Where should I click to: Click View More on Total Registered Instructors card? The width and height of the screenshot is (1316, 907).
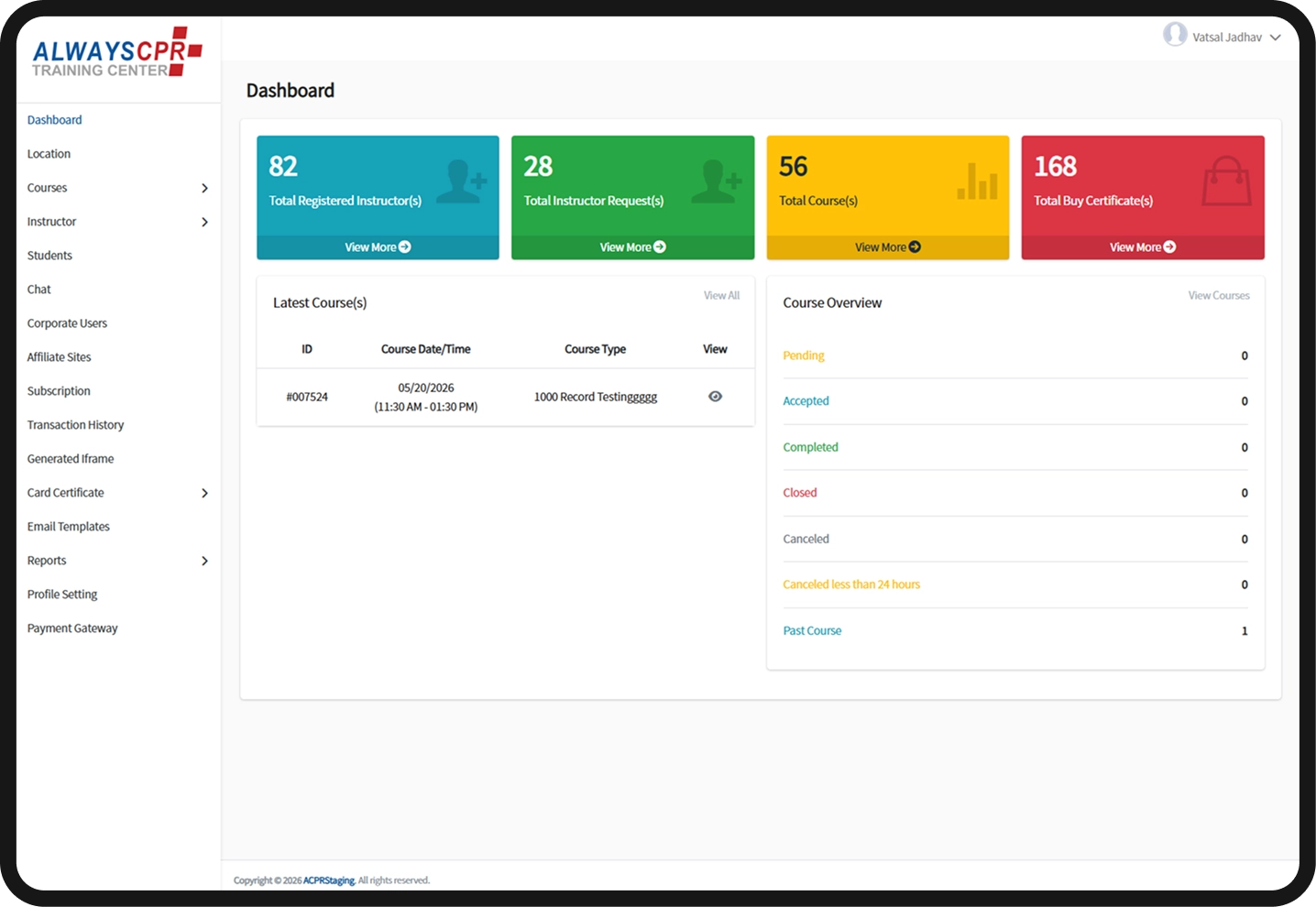pyautogui.click(x=378, y=247)
